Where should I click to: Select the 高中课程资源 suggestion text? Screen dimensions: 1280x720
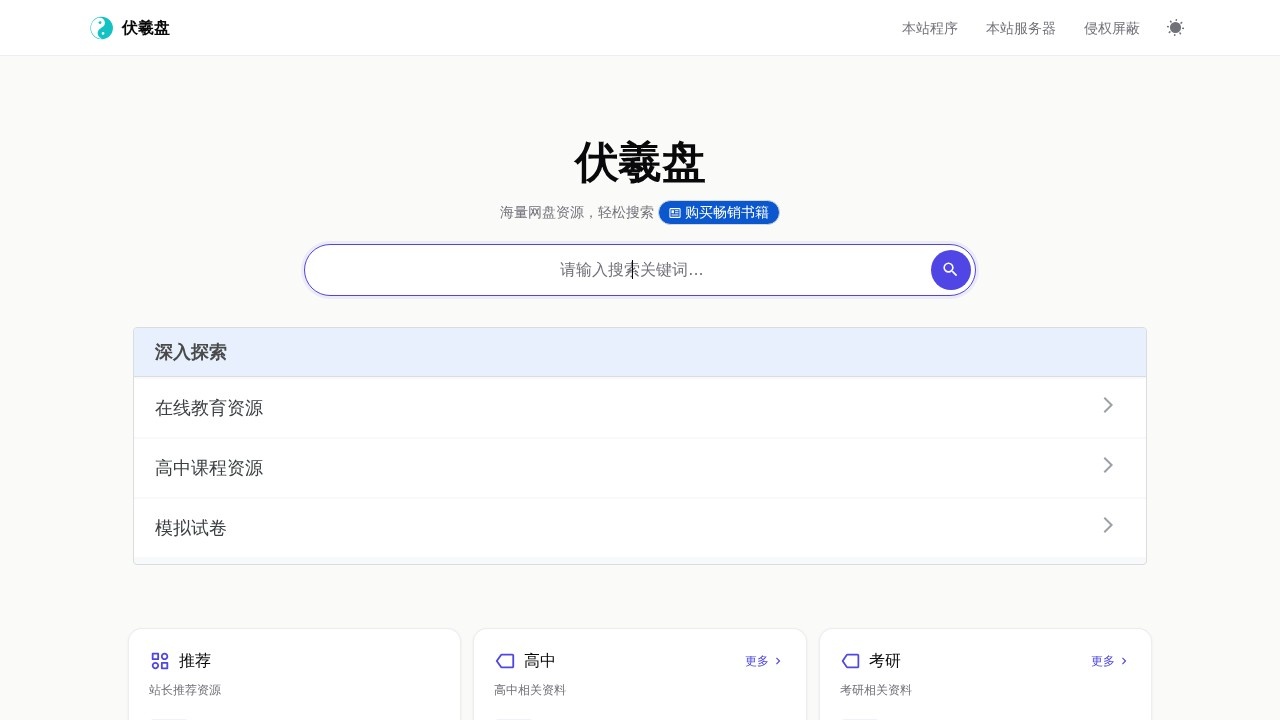[x=209, y=468]
